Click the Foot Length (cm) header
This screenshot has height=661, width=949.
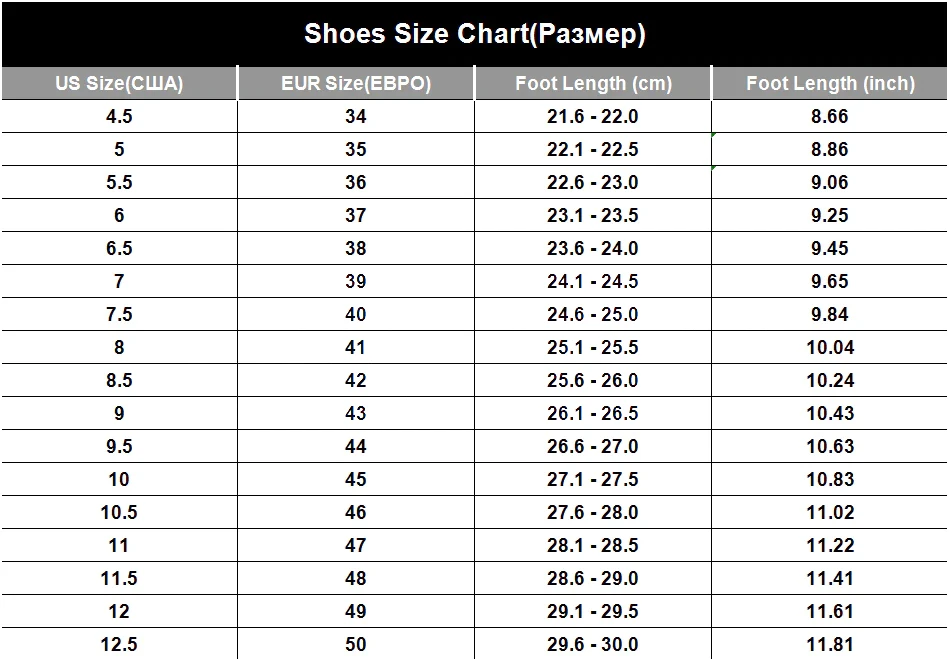(593, 83)
